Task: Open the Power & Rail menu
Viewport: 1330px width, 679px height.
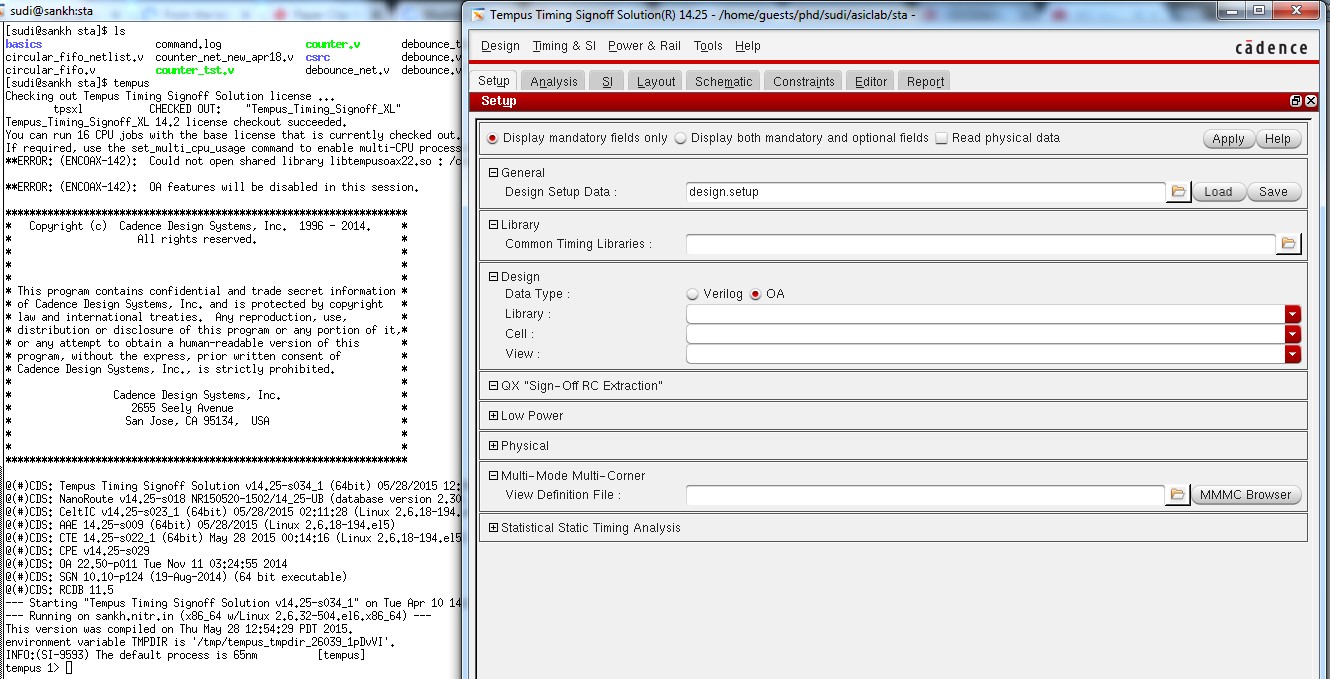Action: click(644, 46)
